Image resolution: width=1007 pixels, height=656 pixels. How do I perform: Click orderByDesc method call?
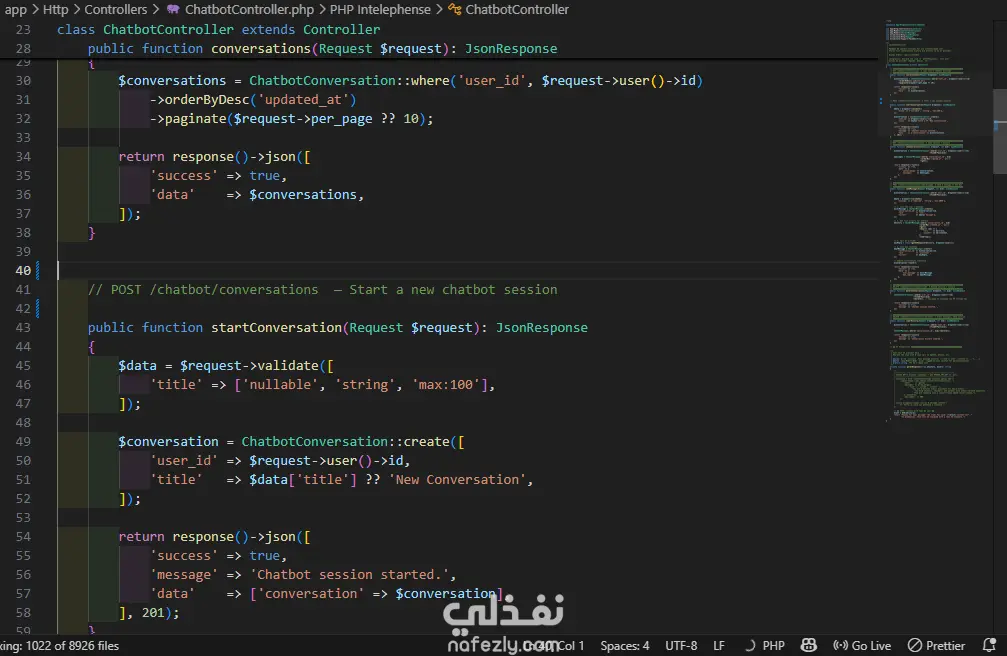[207, 100]
